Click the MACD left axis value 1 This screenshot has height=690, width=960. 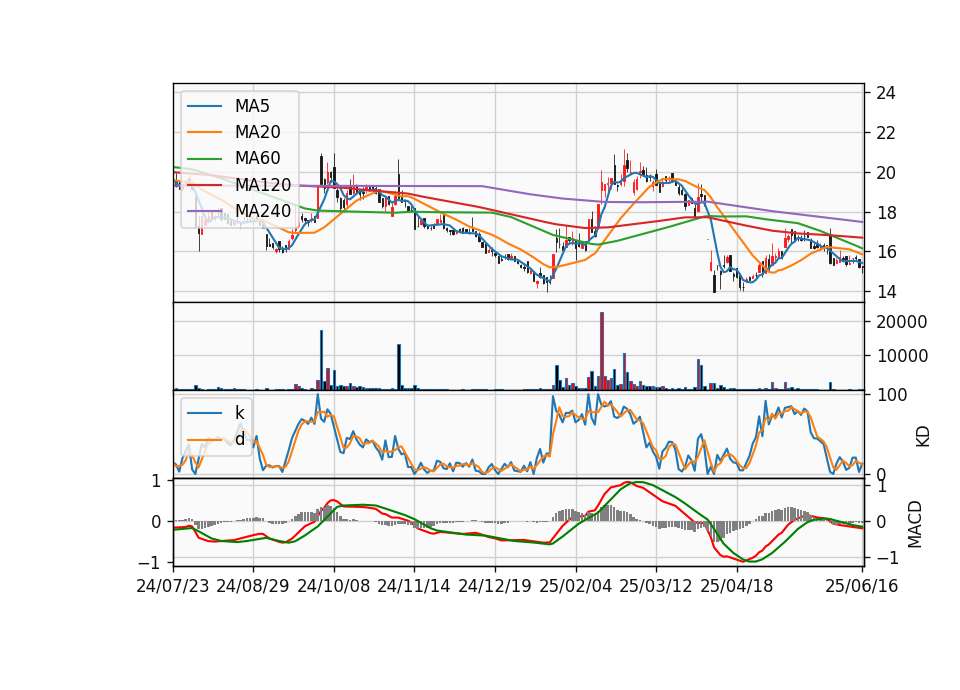156,481
